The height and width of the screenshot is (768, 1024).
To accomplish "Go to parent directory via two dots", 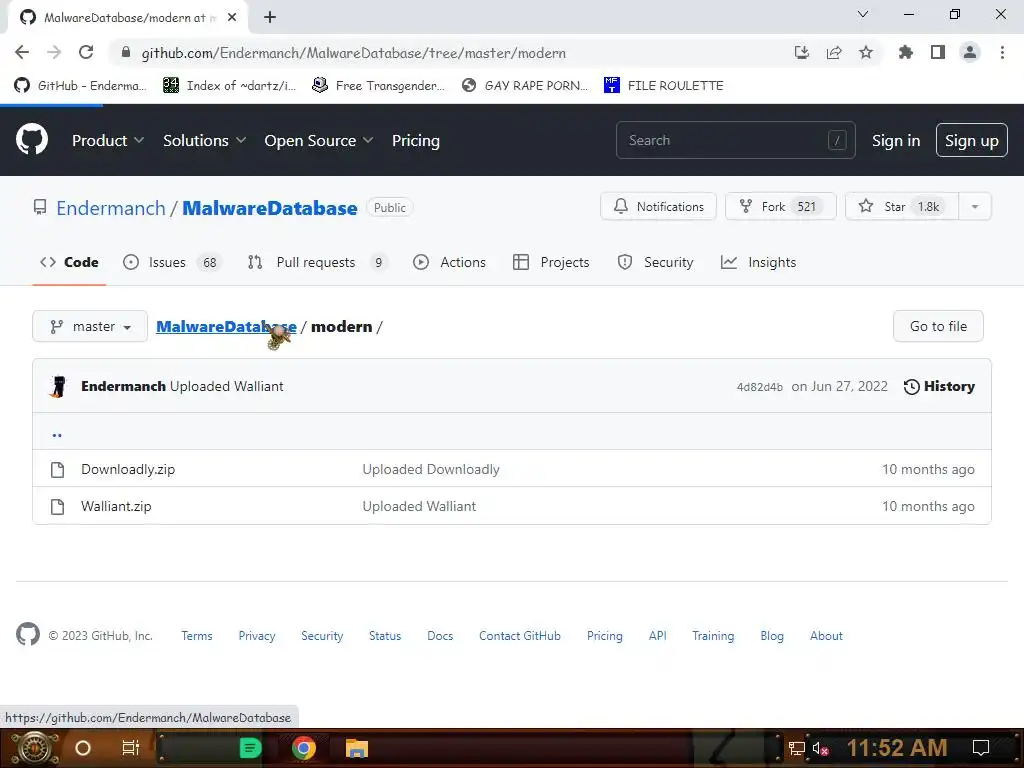I will point(57,433).
